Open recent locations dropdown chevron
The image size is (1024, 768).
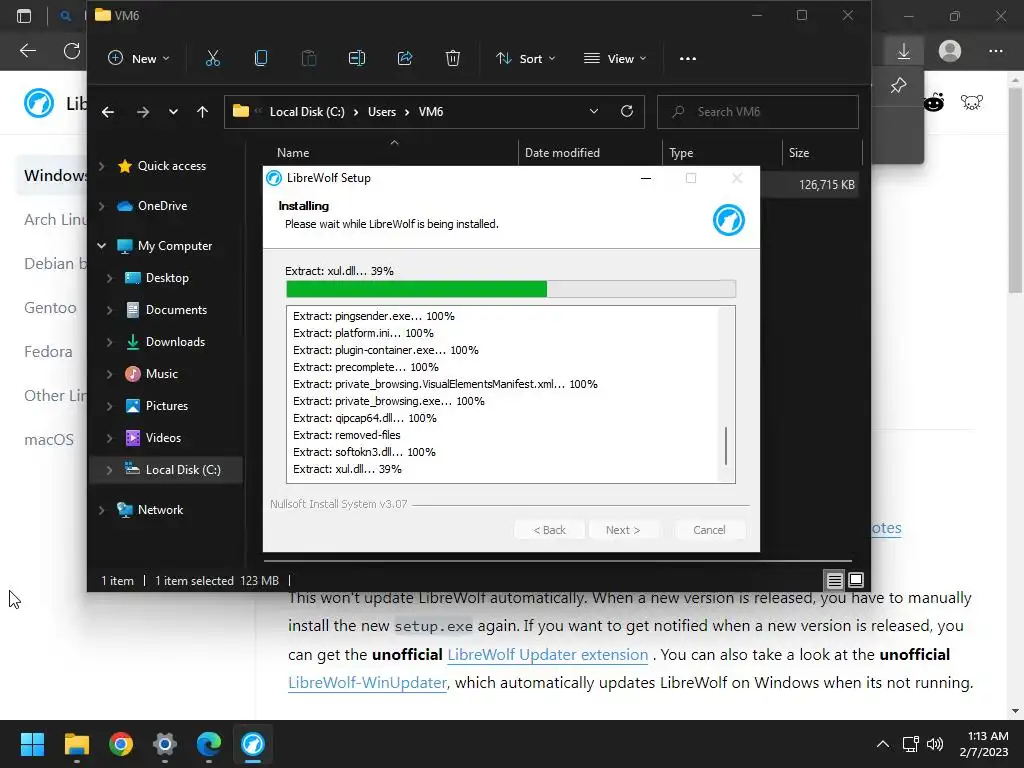coord(173,112)
